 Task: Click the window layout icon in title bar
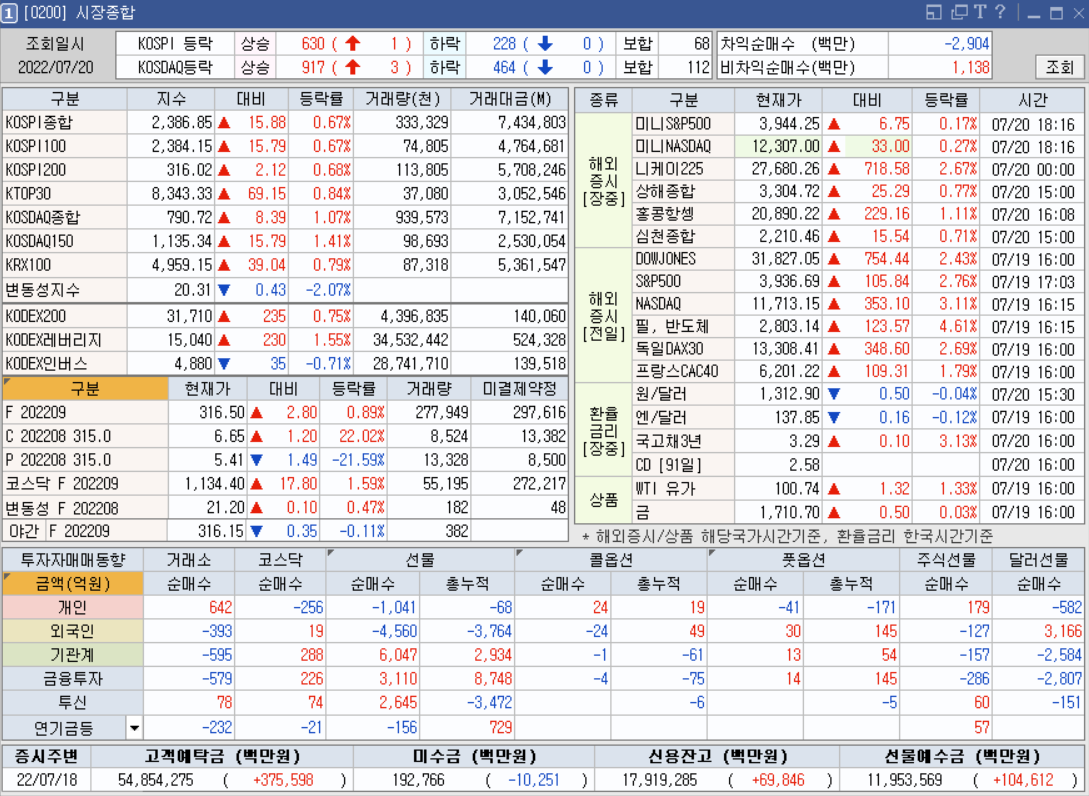[934, 12]
